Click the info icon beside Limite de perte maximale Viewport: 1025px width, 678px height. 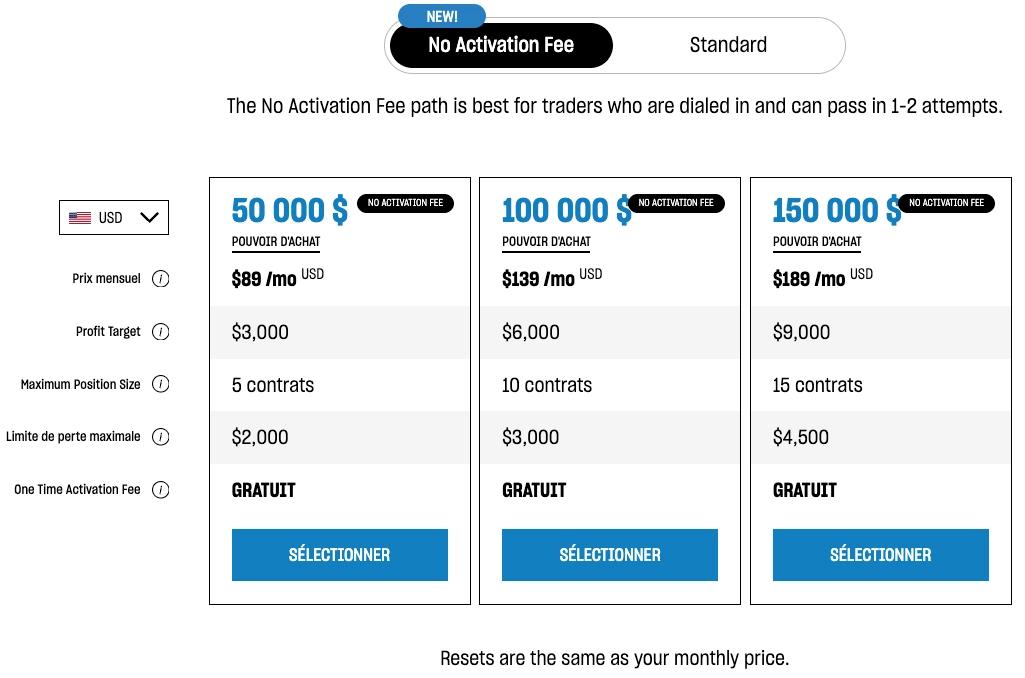[x=161, y=437]
